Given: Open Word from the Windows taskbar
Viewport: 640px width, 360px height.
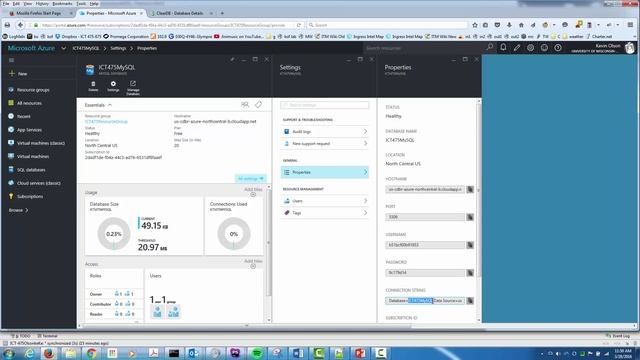Looking at the screenshot, I should [x=298, y=353].
